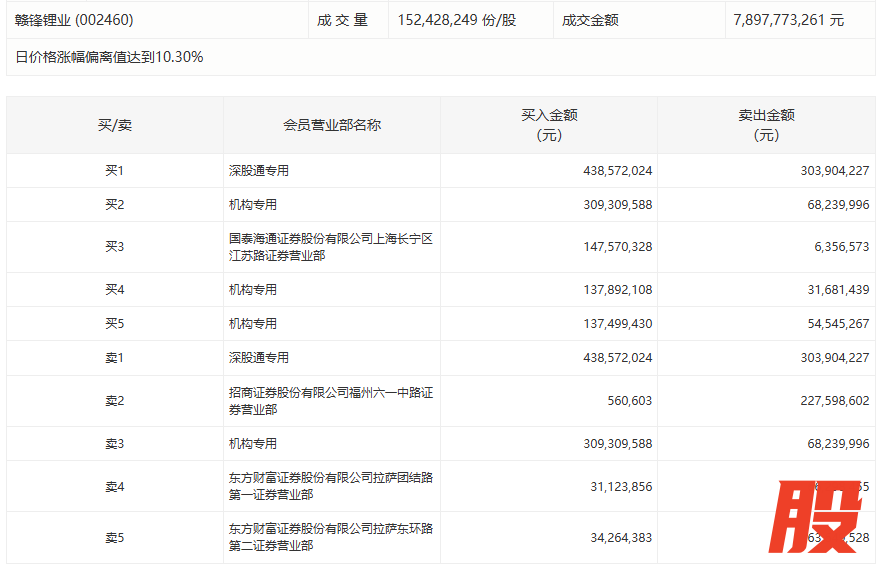Image resolution: width=882 pixels, height=572 pixels.
Task: Click the stock name 赣锋锂业 (002460)
Action: (74, 20)
